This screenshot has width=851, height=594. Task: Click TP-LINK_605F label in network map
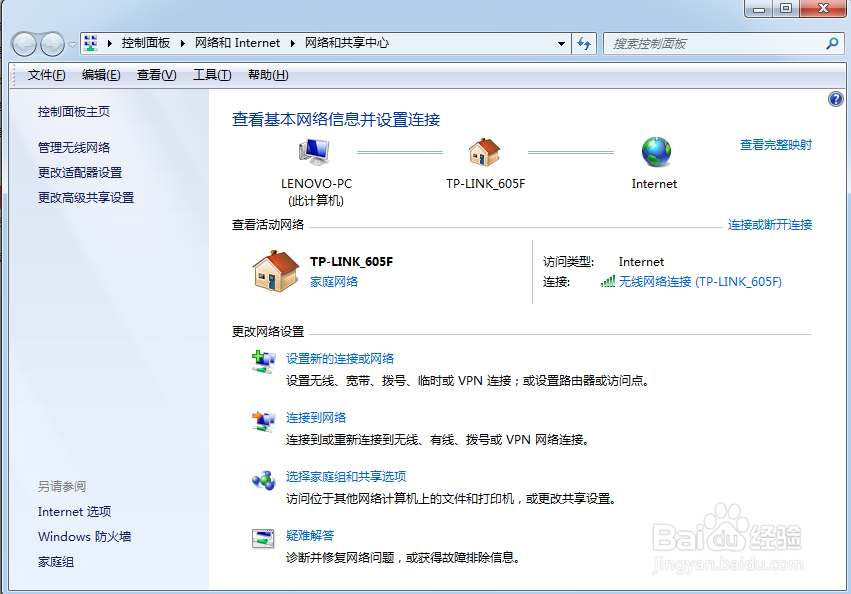(x=485, y=184)
